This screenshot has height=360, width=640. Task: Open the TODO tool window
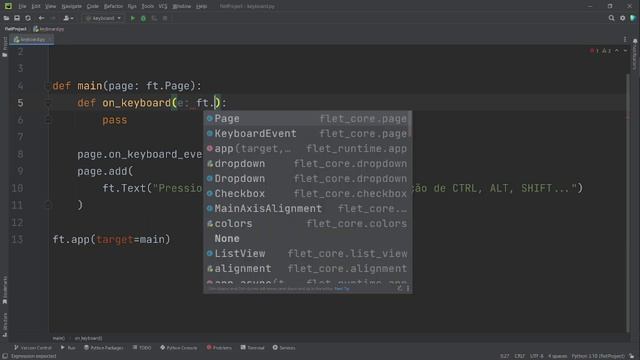142,348
